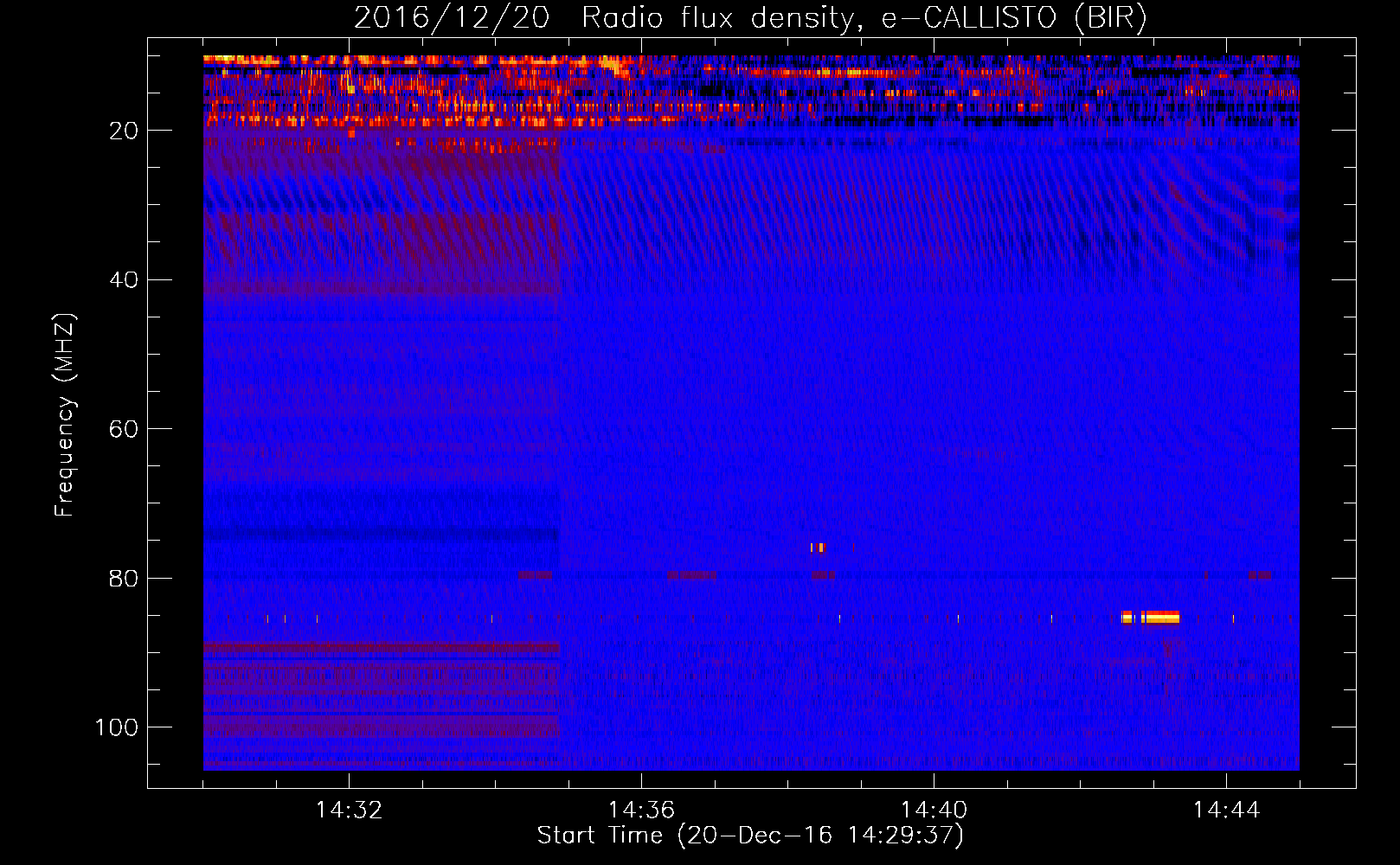Click the 100 MHz frequency tick label
1400x865 pixels.
coord(117,727)
